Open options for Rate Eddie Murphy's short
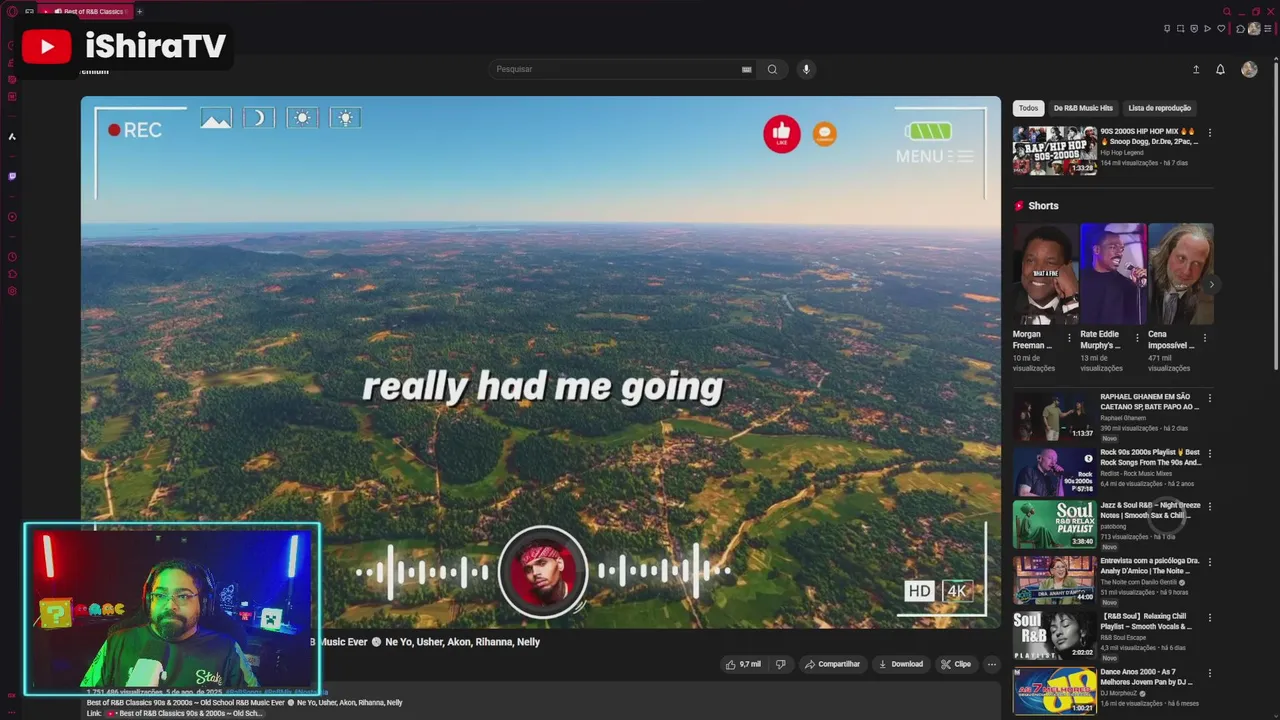The image size is (1280, 720). pos(1137,338)
